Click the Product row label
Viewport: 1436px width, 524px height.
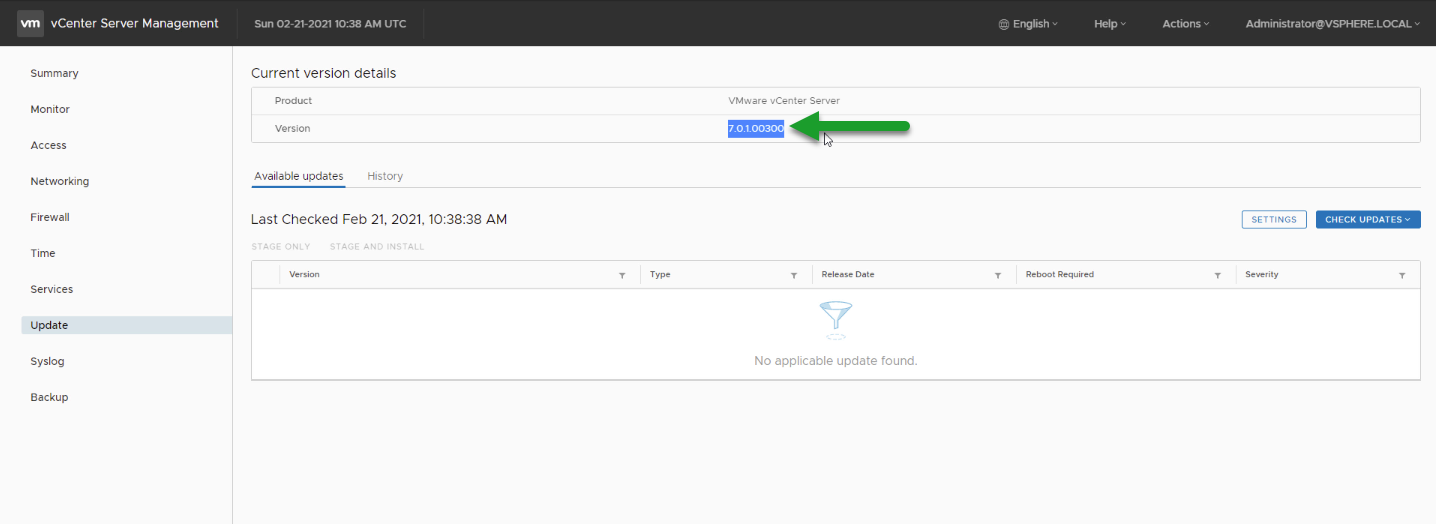tap(294, 101)
